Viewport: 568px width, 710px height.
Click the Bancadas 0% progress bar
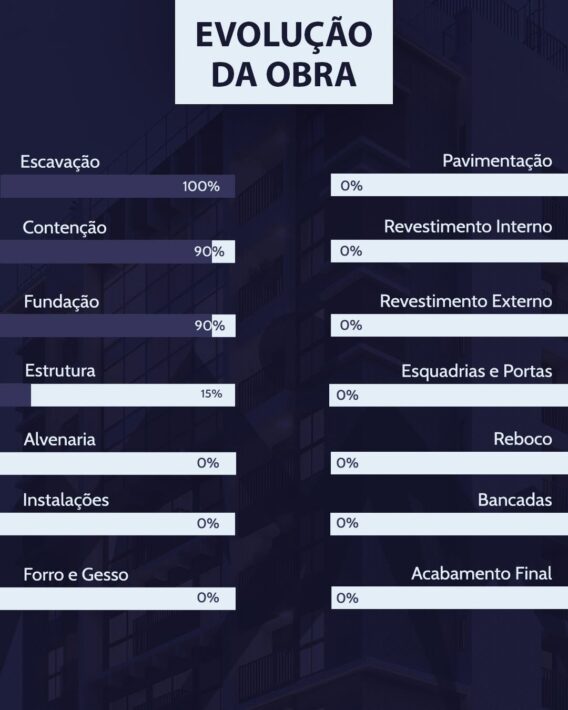[x=449, y=524]
